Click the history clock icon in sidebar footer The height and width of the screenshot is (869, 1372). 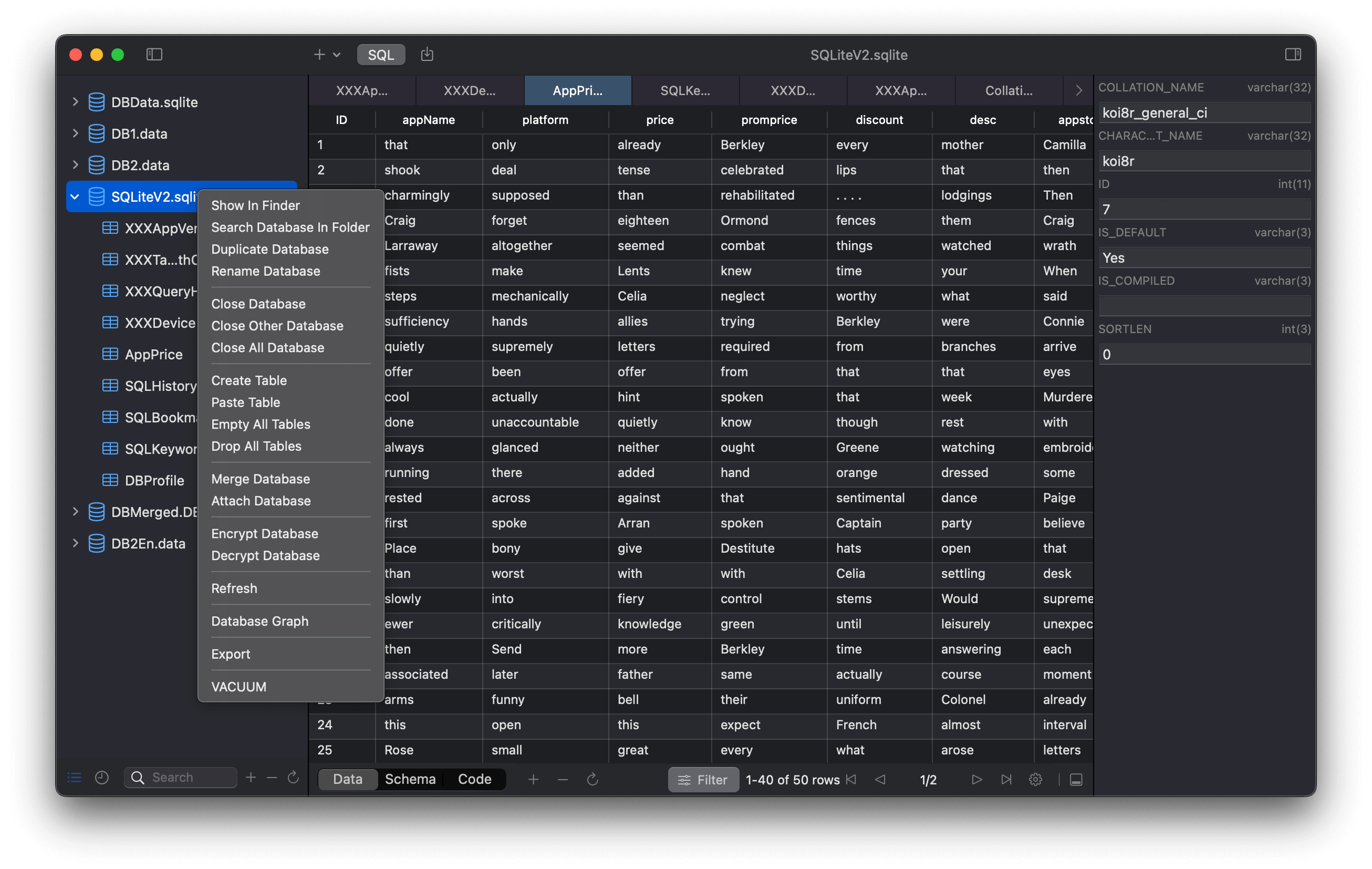click(x=102, y=777)
